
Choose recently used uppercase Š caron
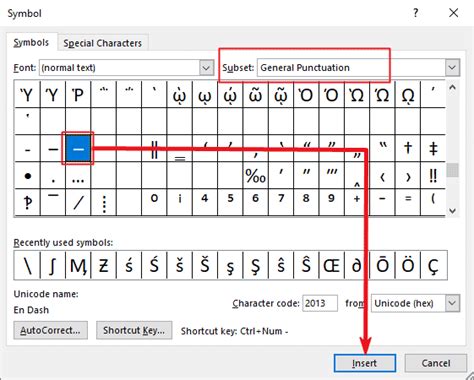[x=205, y=266]
